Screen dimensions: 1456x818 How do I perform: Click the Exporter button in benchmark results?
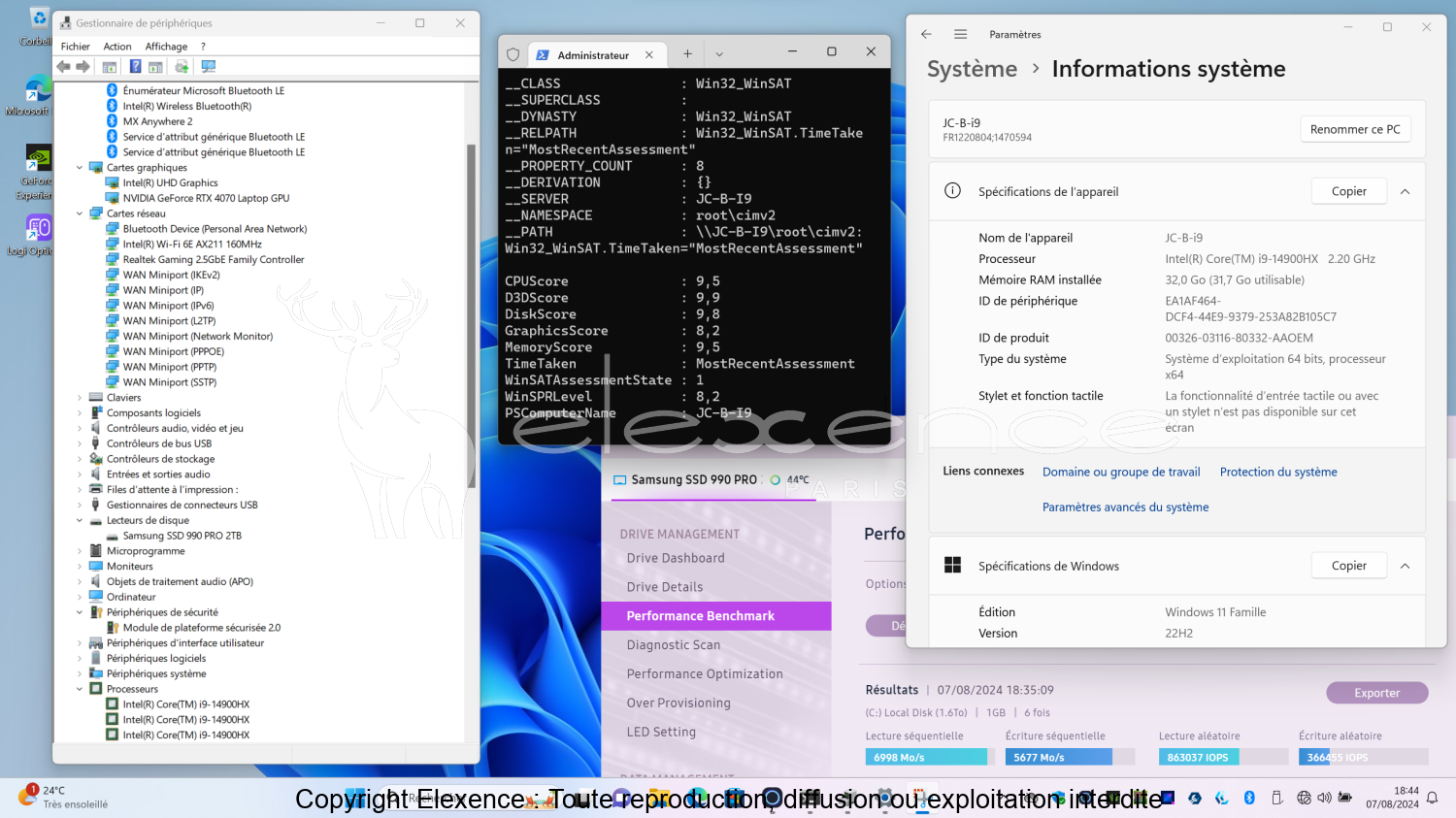click(x=1376, y=693)
